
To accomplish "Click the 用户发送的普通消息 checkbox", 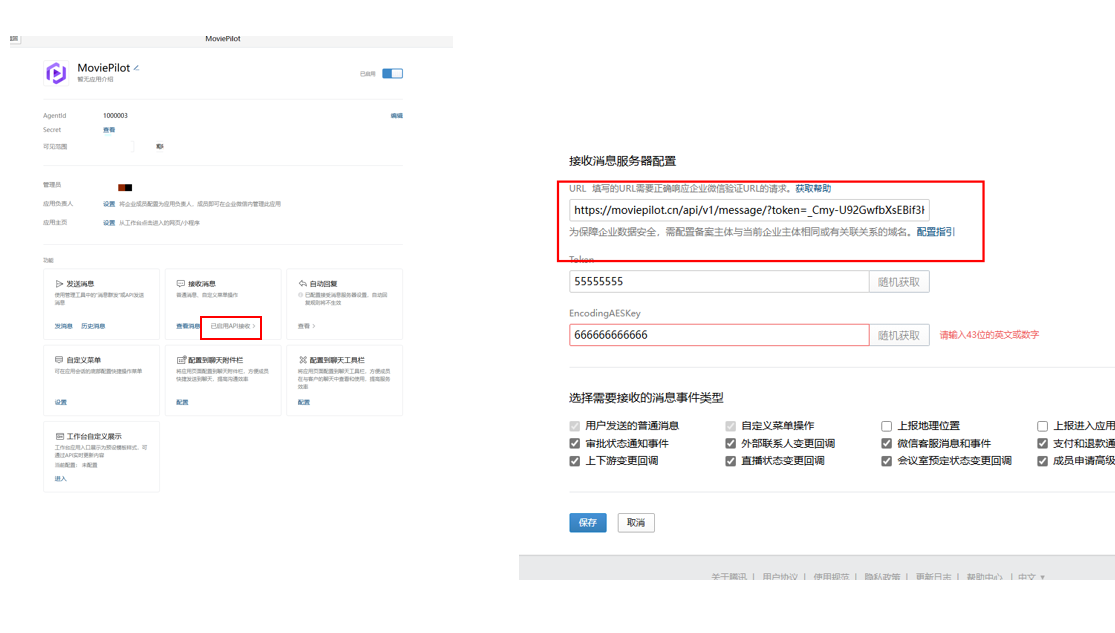I will [x=575, y=426].
